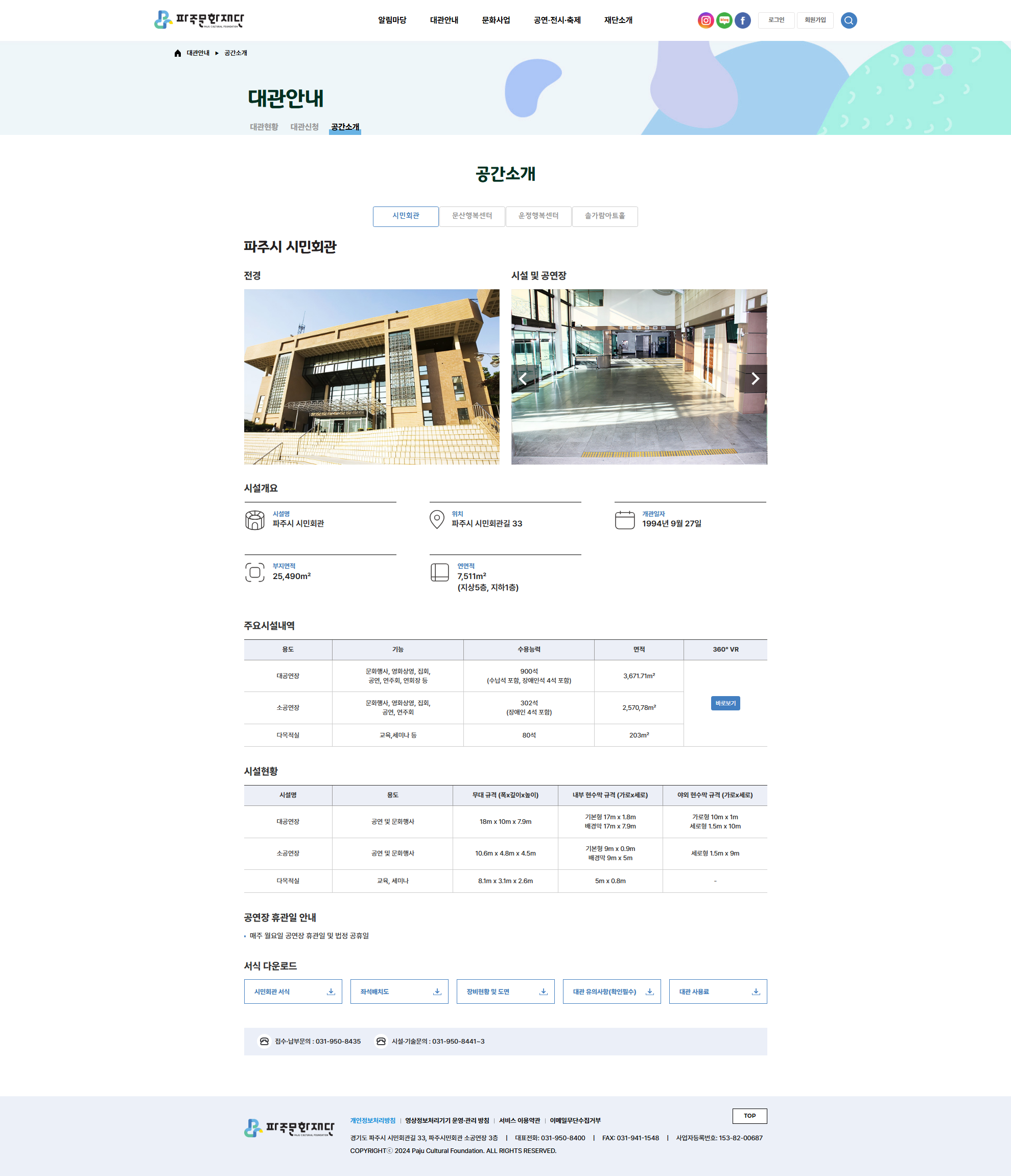
Task: Click download icon on 대관 사용료
Action: 756,991
